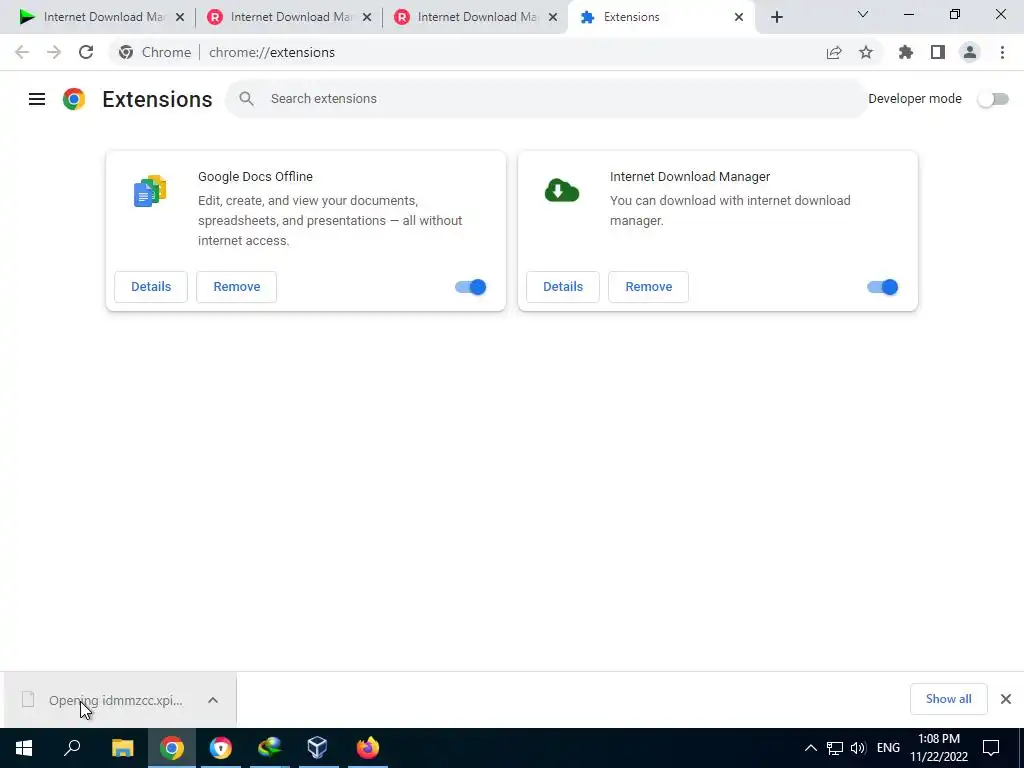This screenshot has width=1024, height=768.
Task: Show hidden system tray icons
Action: (810, 748)
